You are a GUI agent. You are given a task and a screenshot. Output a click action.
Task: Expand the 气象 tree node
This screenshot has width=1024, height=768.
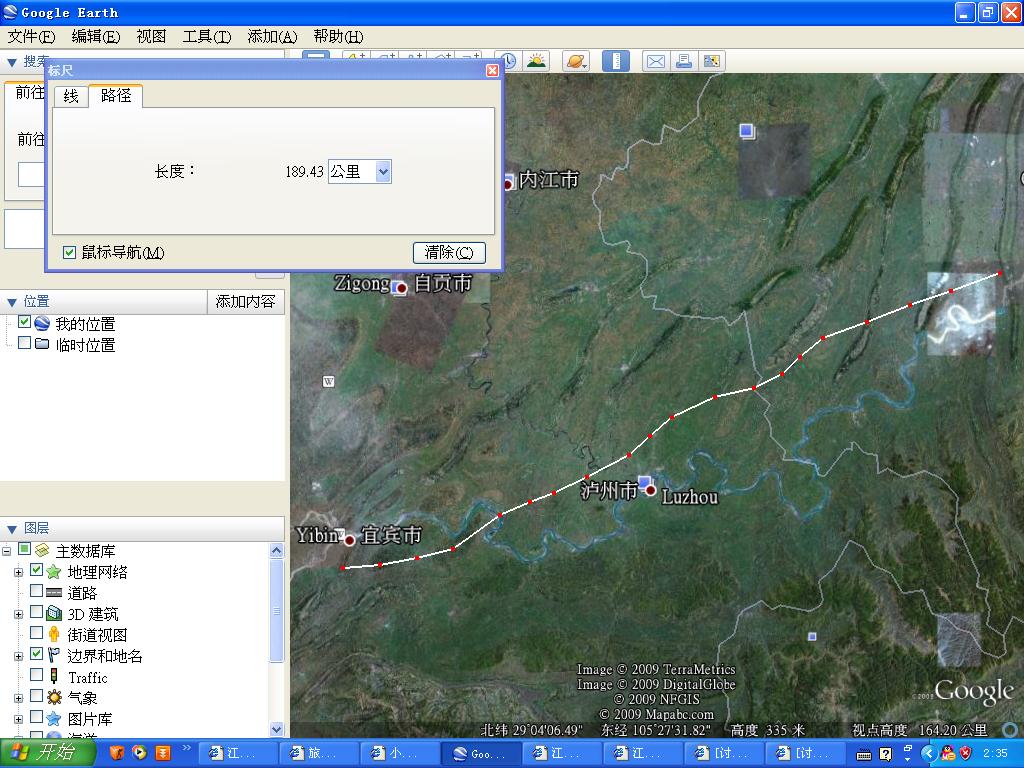pyautogui.click(x=19, y=698)
